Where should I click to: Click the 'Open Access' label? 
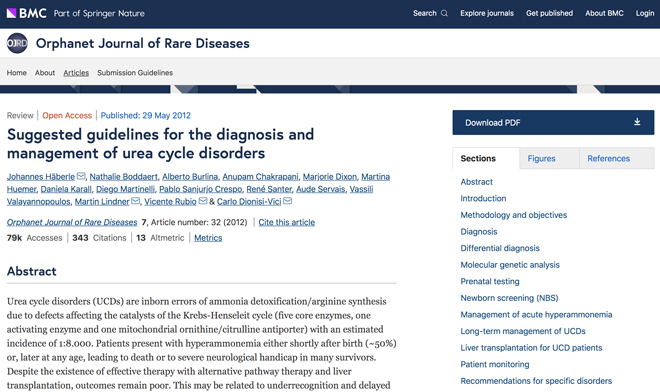click(67, 115)
